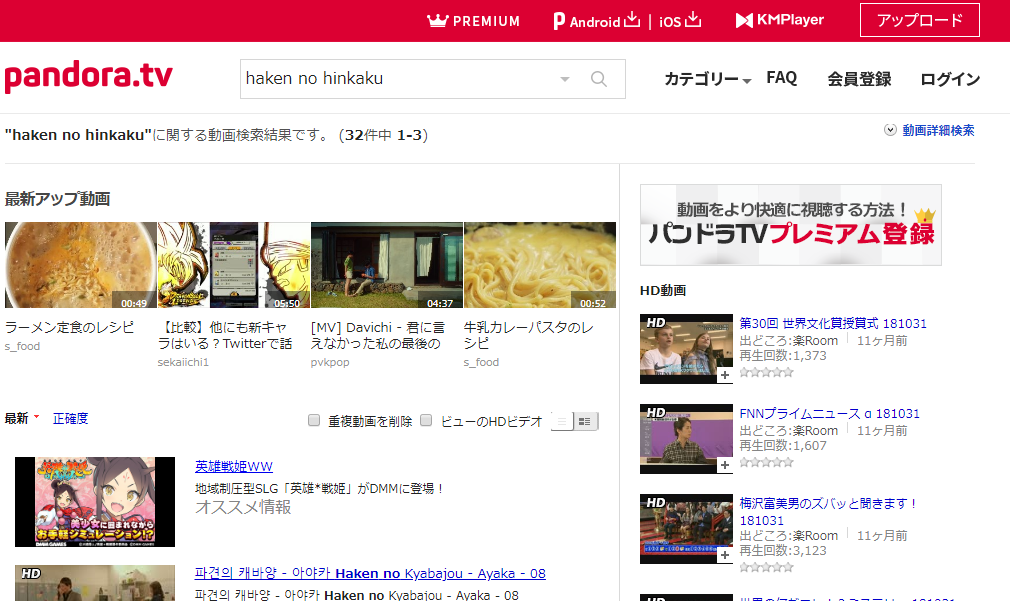The width and height of the screenshot is (1010, 601).
Task: Open the 英雄戦姫WW link
Action: tap(234, 466)
